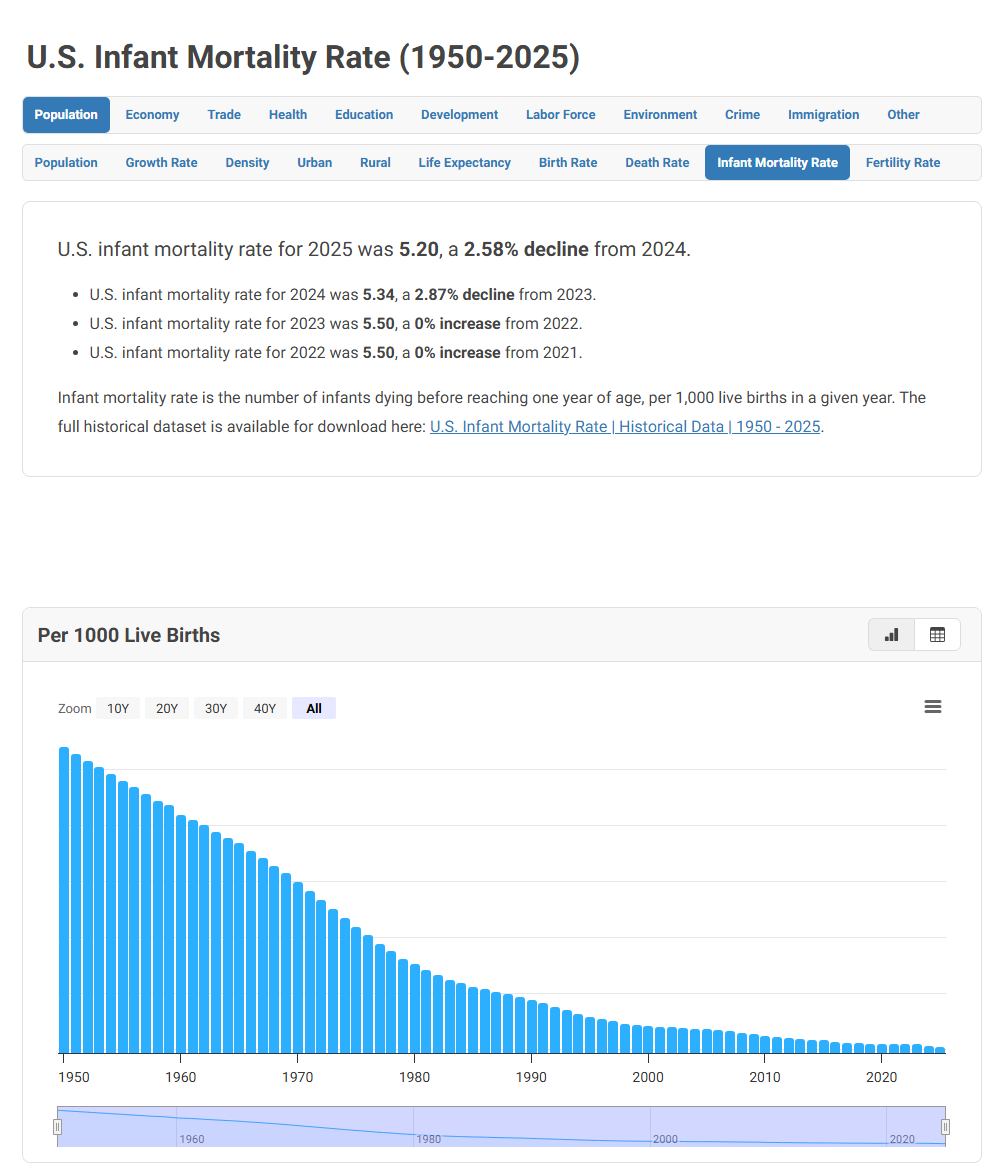This screenshot has height=1176, width=996.
Task: Choose the Population sub-tab in second row
Action: (66, 163)
